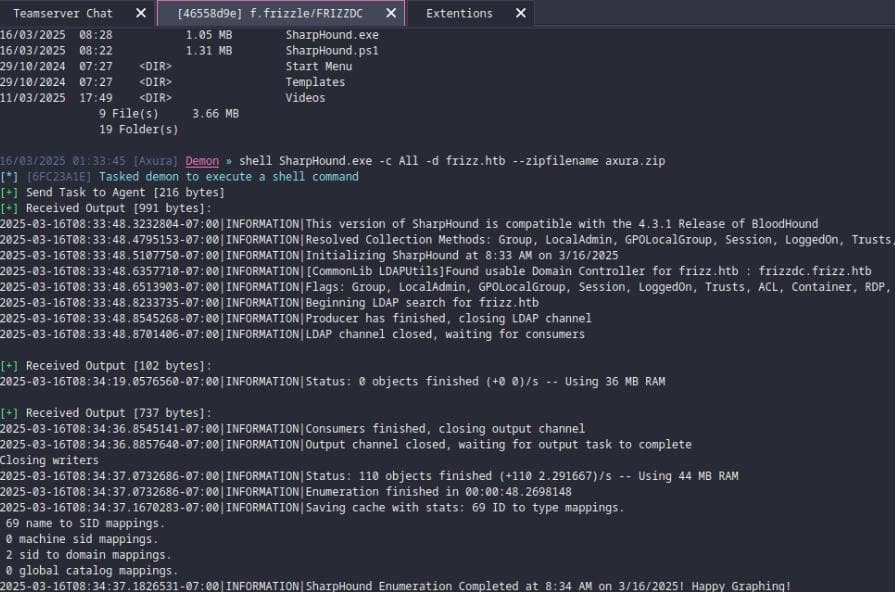Click the Consumers finished line

tap(292, 429)
